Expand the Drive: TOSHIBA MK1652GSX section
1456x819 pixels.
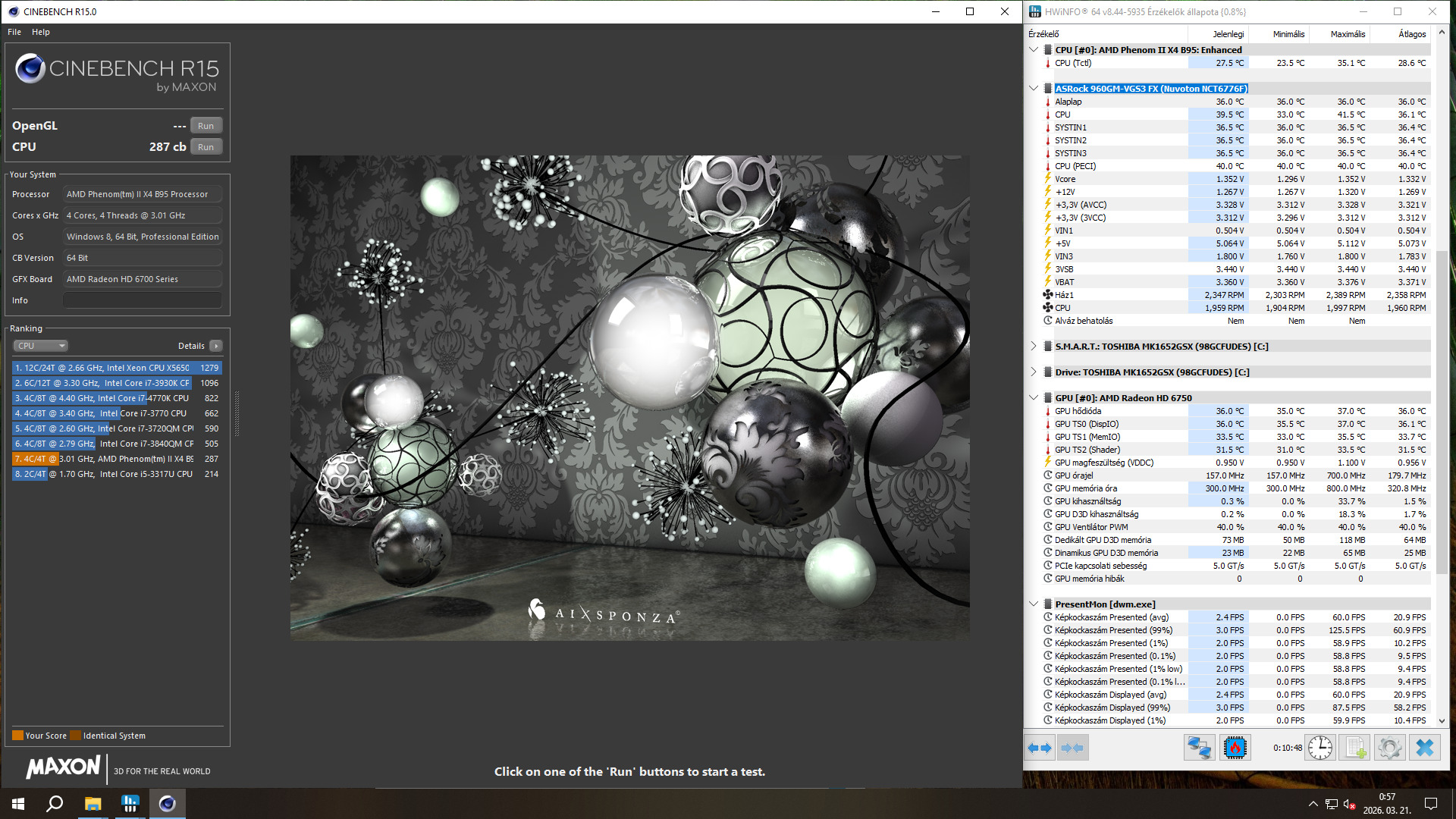1033,372
